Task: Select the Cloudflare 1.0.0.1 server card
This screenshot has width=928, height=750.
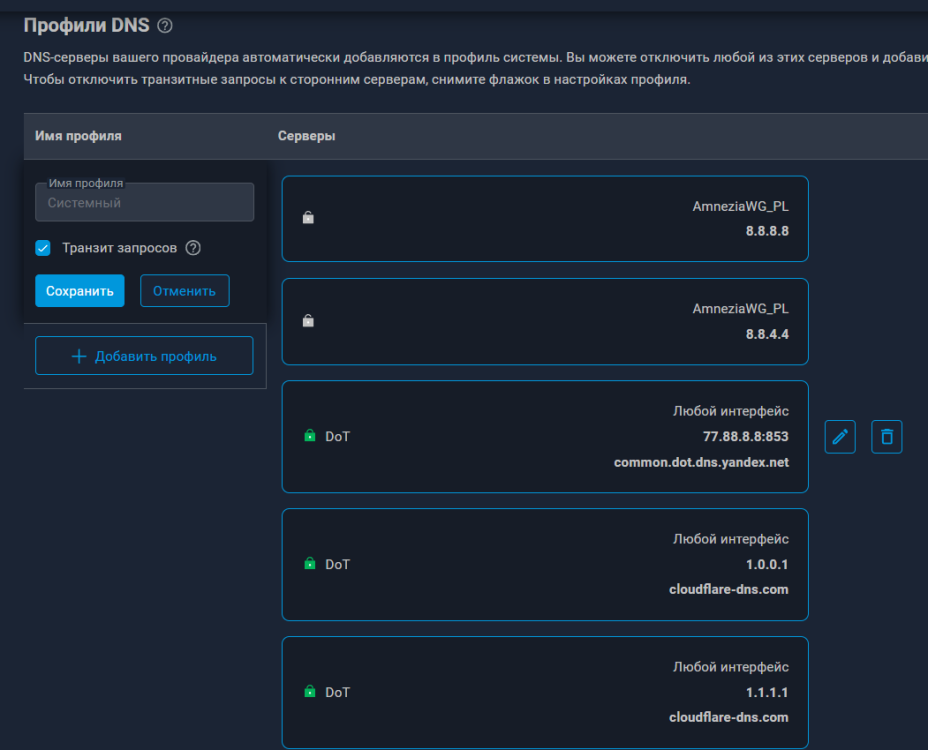Action: (544, 564)
